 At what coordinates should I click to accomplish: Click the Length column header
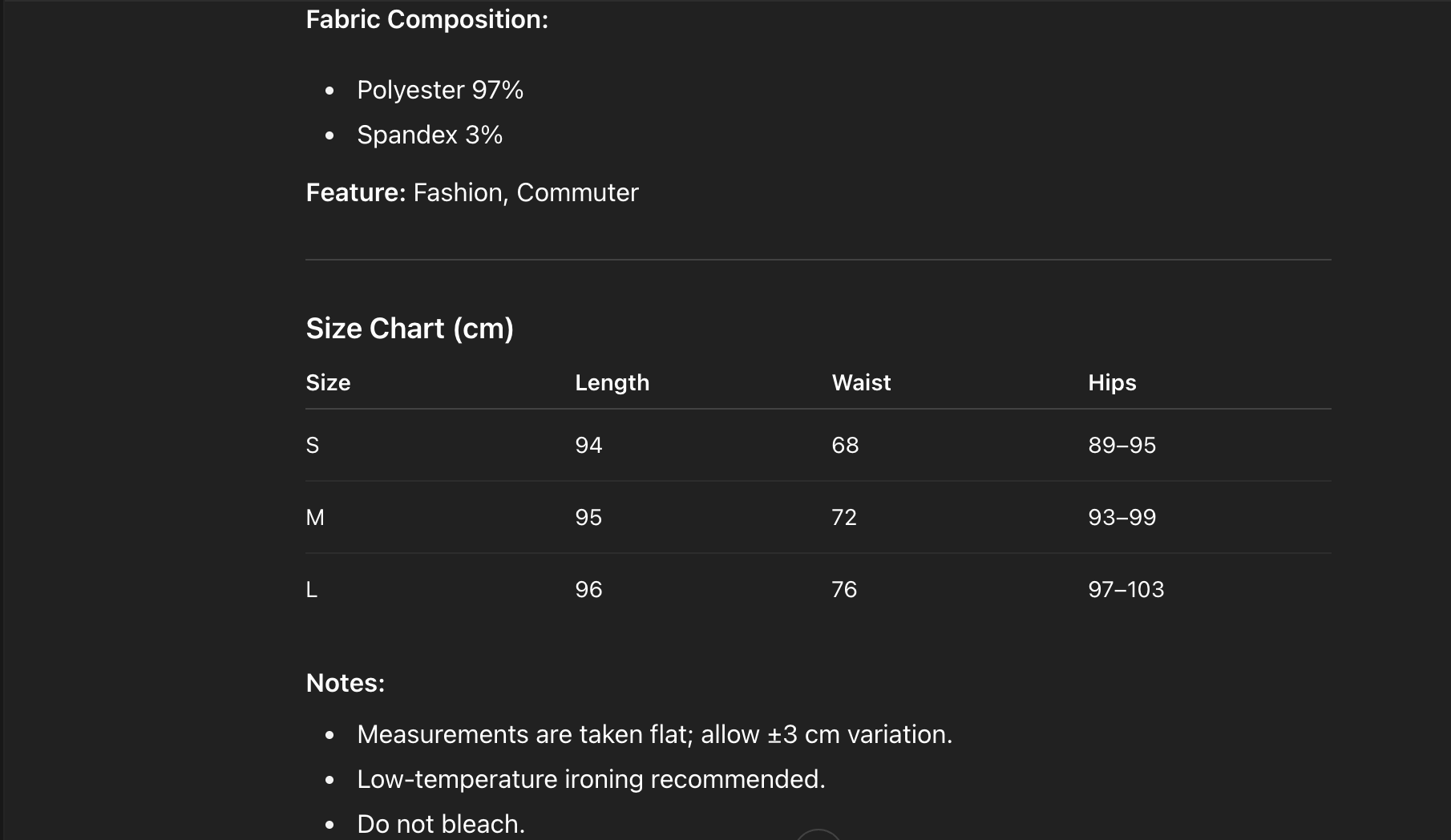[x=612, y=383]
